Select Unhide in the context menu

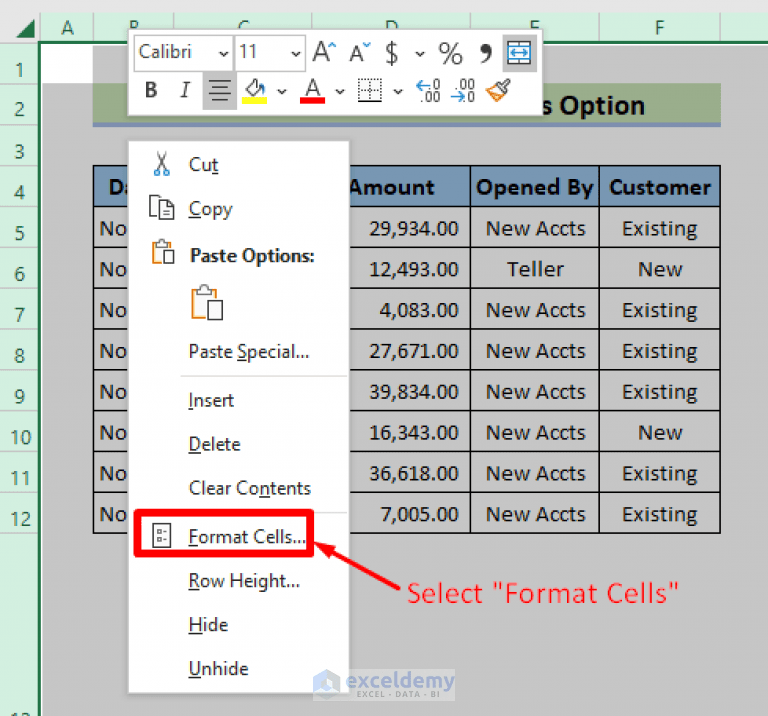239,668
